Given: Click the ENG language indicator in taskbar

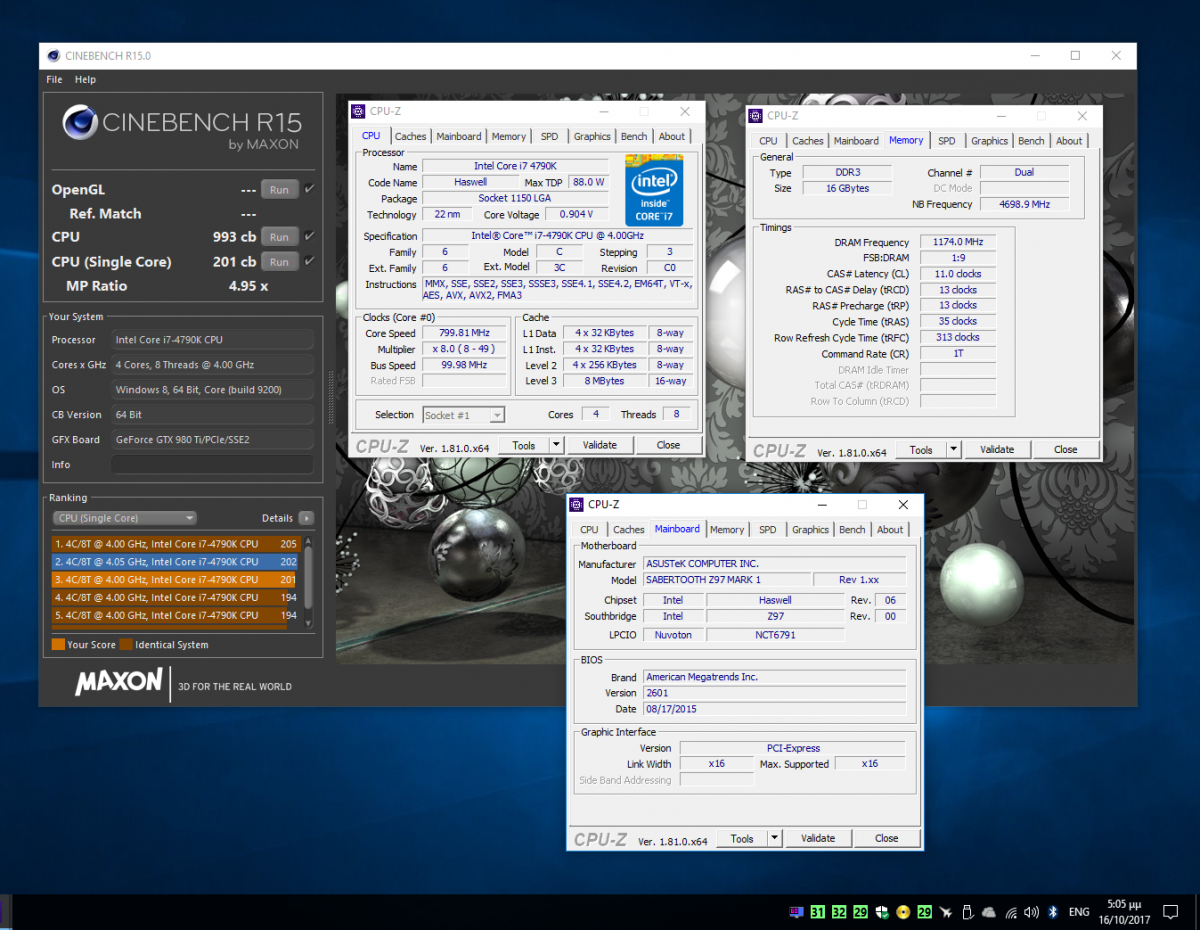Looking at the screenshot, I should [1079, 912].
